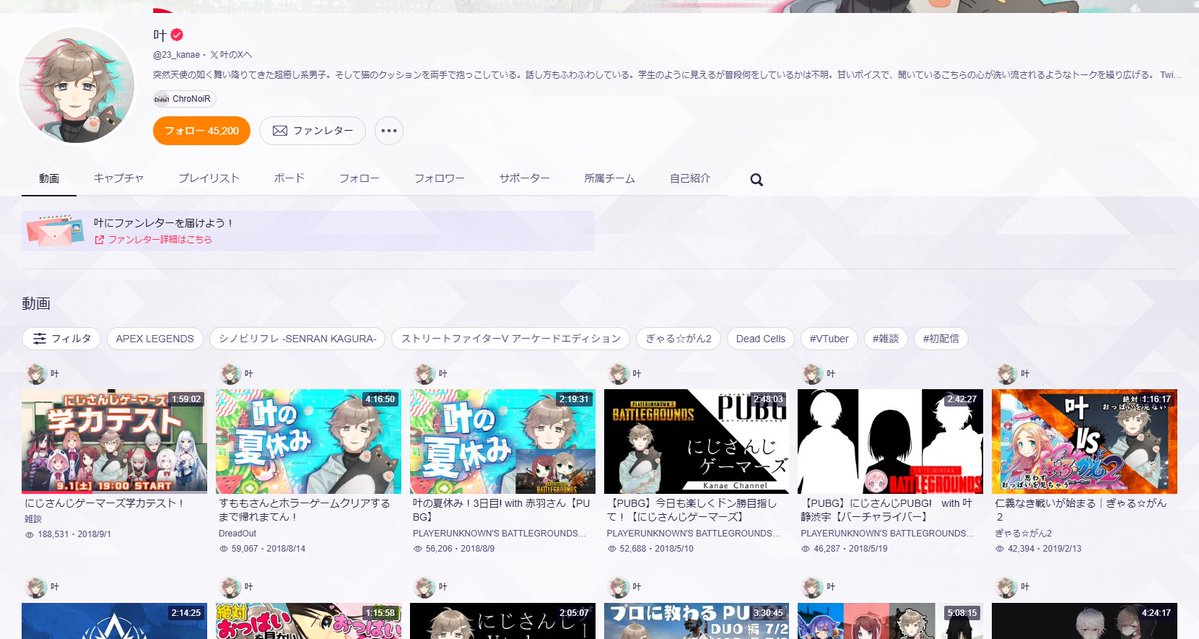Open the 叶の夏休み 4:16:50 video thumbnail
The image size is (1199, 639).
[308, 441]
